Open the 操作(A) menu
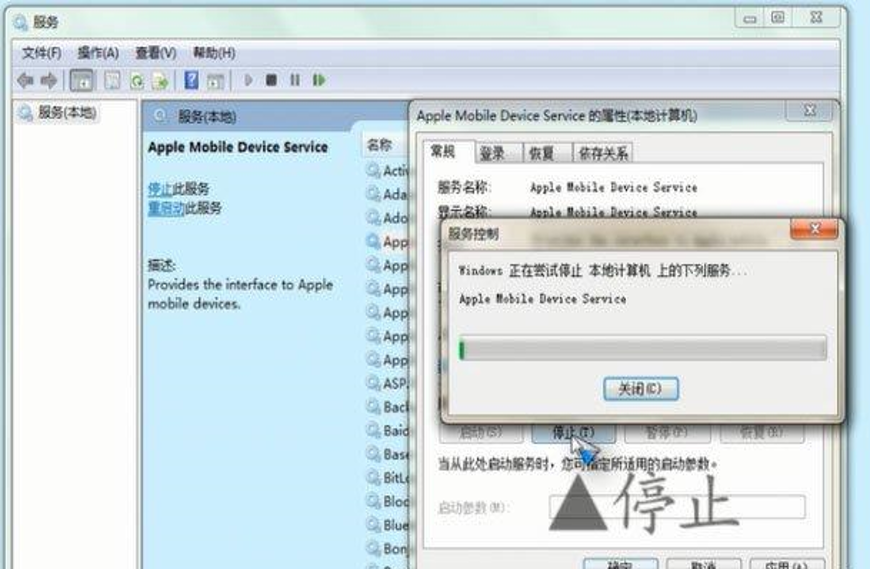Image resolution: width=870 pixels, height=569 pixels. click(x=98, y=53)
